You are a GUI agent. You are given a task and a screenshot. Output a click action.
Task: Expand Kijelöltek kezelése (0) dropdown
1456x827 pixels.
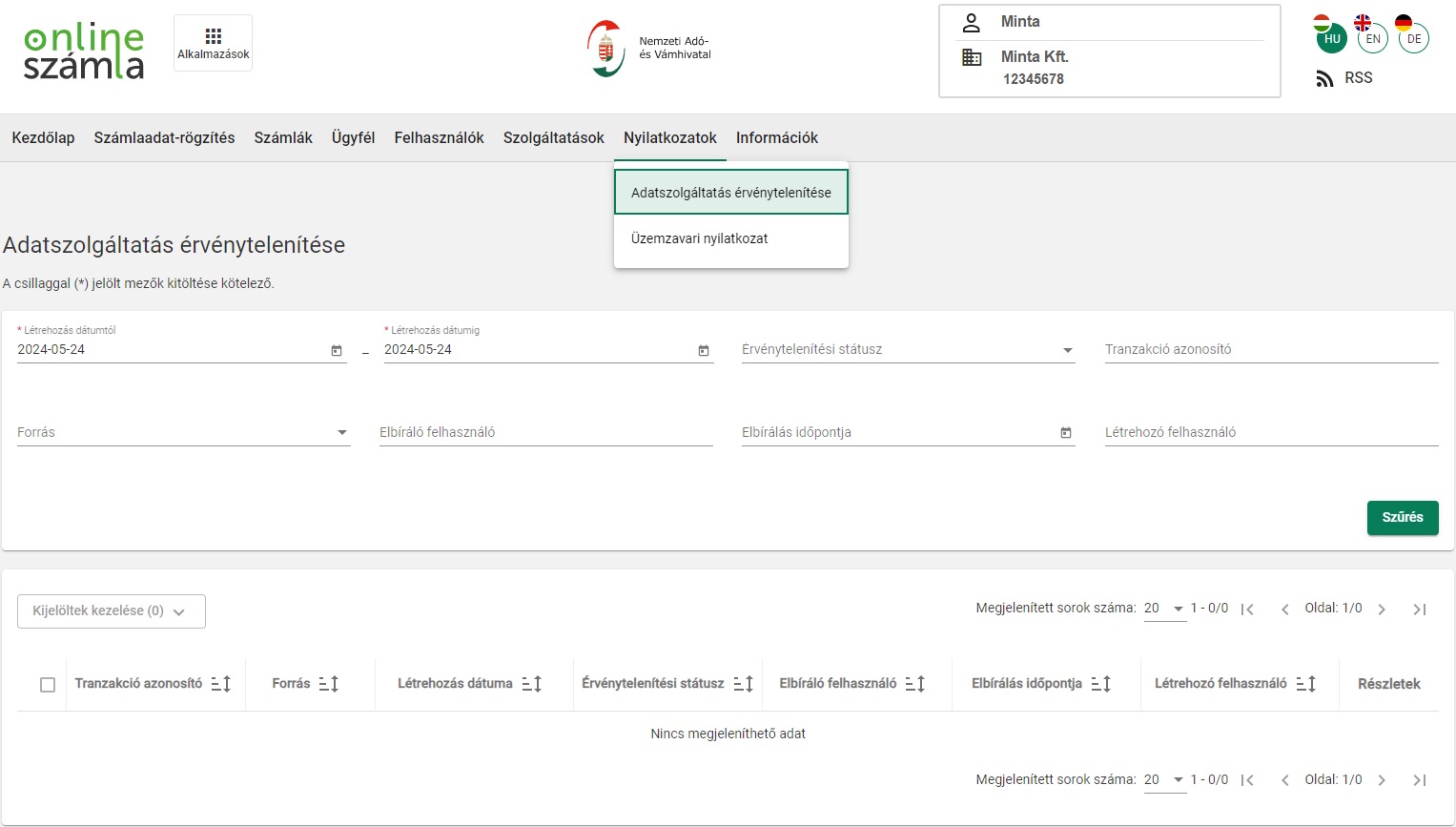[x=112, y=611]
